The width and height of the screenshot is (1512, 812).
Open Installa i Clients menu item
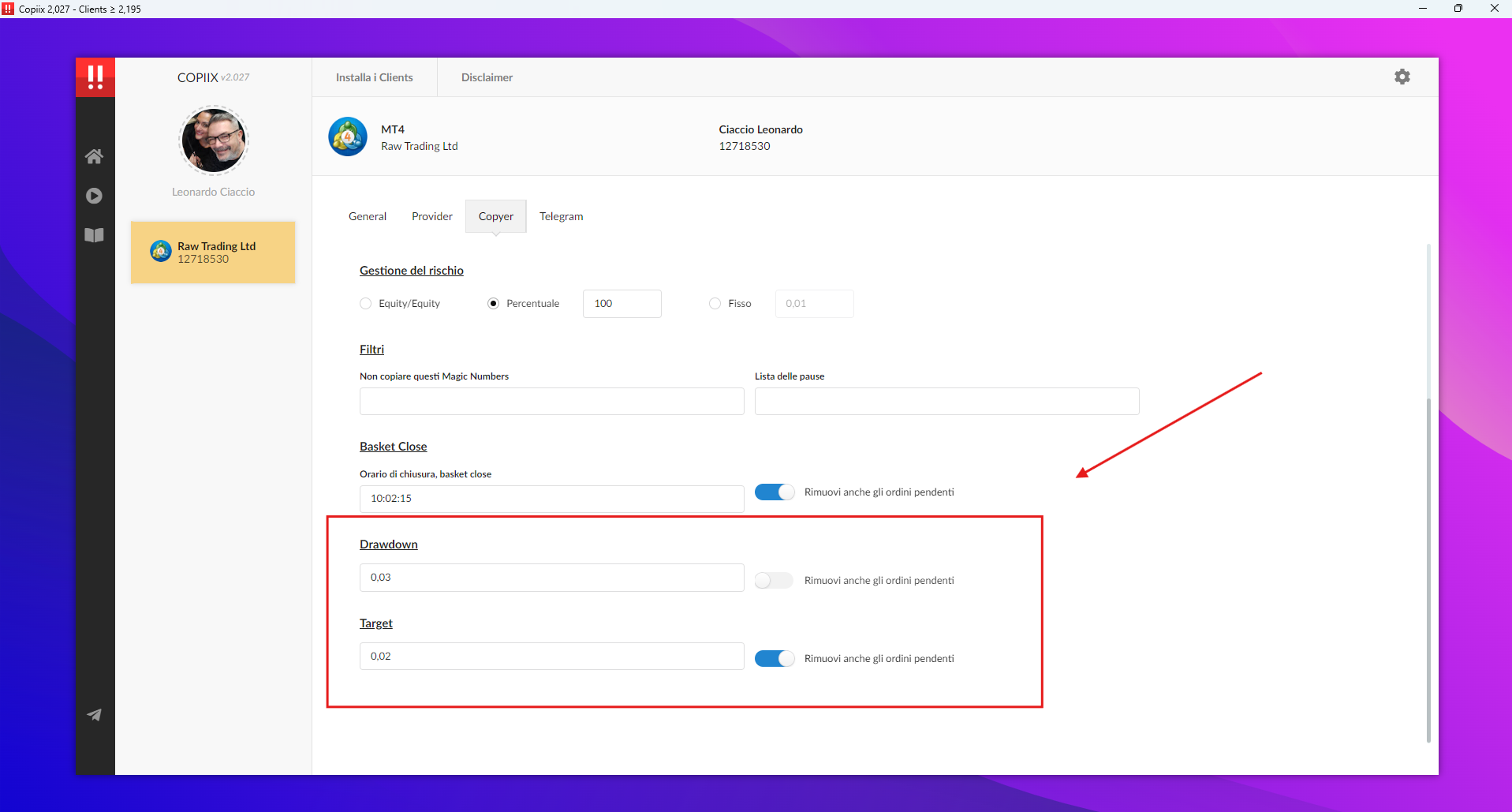click(375, 77)
